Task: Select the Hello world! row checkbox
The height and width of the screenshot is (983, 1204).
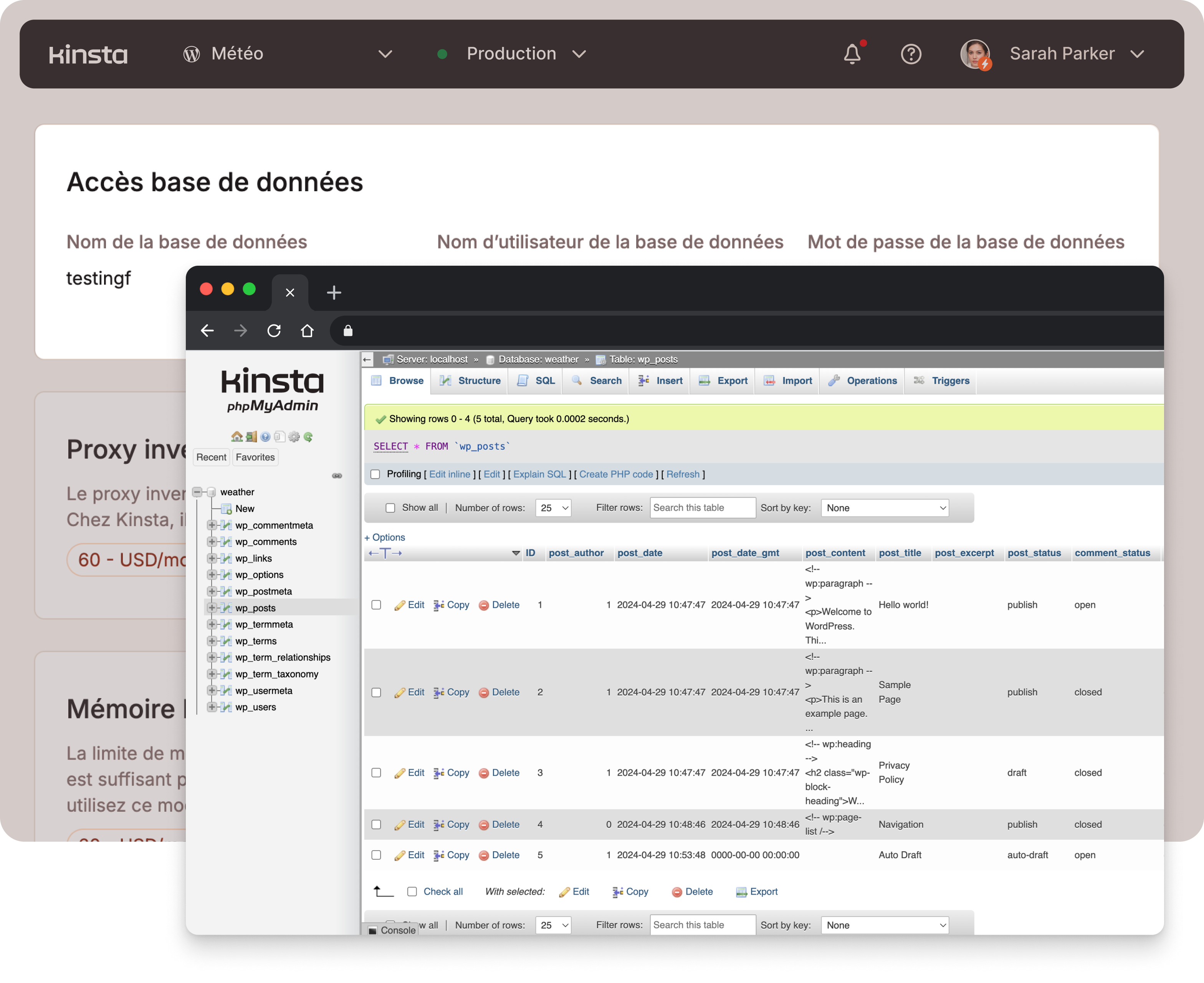Action: pyautogui.click(x=376, y=605)
